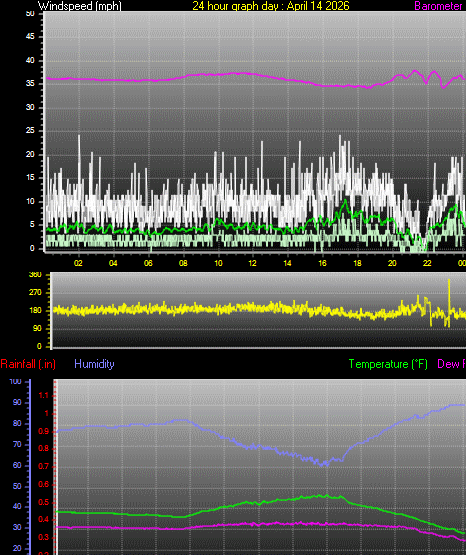This screenshot has height=555, width=466.
Task: Click the '0.7' rainfall axis value
Action: click(x=43, y=467)
